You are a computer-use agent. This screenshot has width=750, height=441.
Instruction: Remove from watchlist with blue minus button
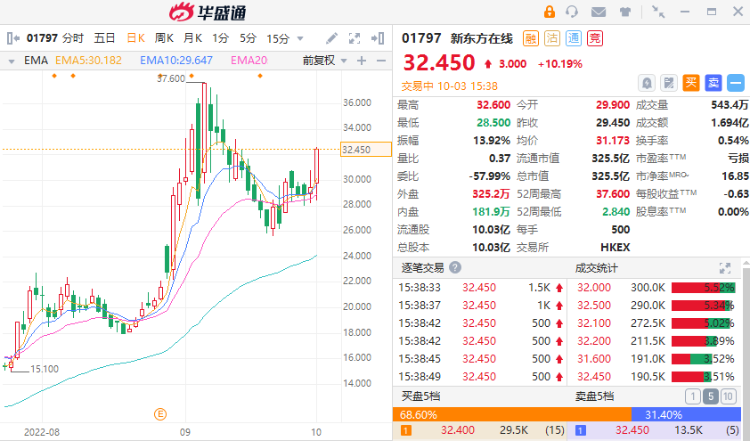point(736,83)
